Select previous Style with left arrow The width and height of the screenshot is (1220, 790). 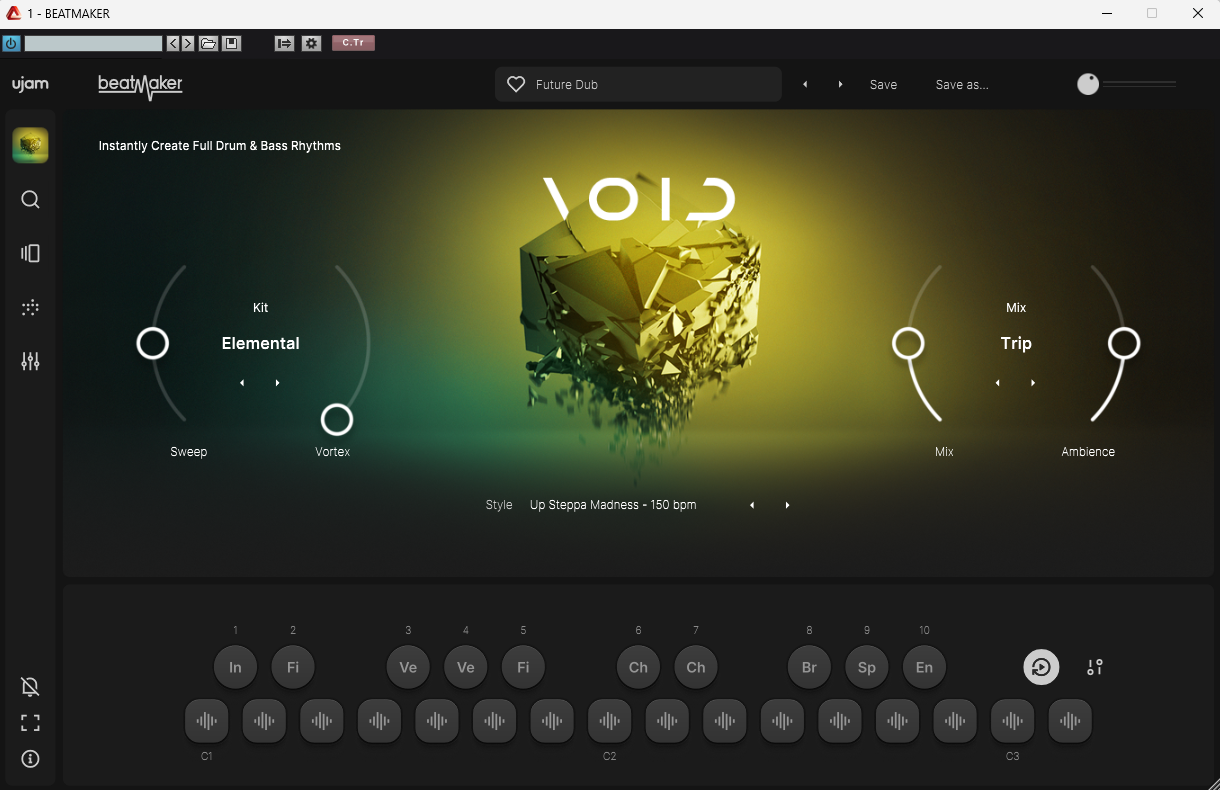point(752,505)
